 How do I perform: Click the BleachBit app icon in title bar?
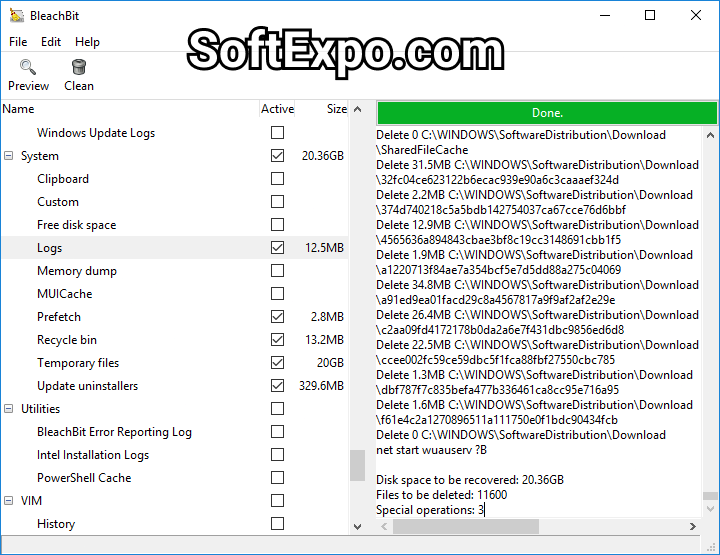click(17, 16)
